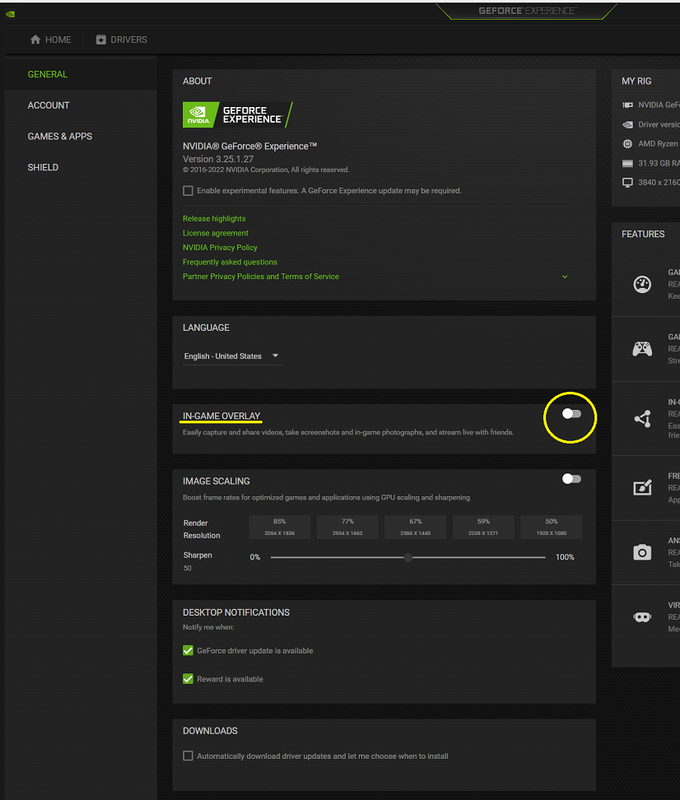
Task: Click the CPU icon beside AMD Ryzen
Action: pyautogui.click(x=627, y=144)
